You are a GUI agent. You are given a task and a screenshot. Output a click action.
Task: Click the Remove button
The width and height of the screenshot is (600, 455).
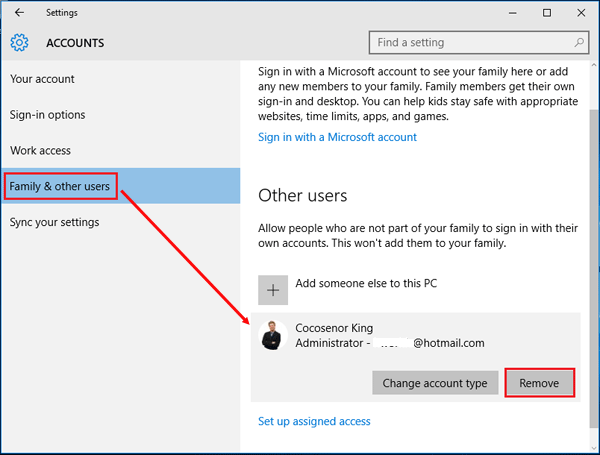(x=540, y=383)
